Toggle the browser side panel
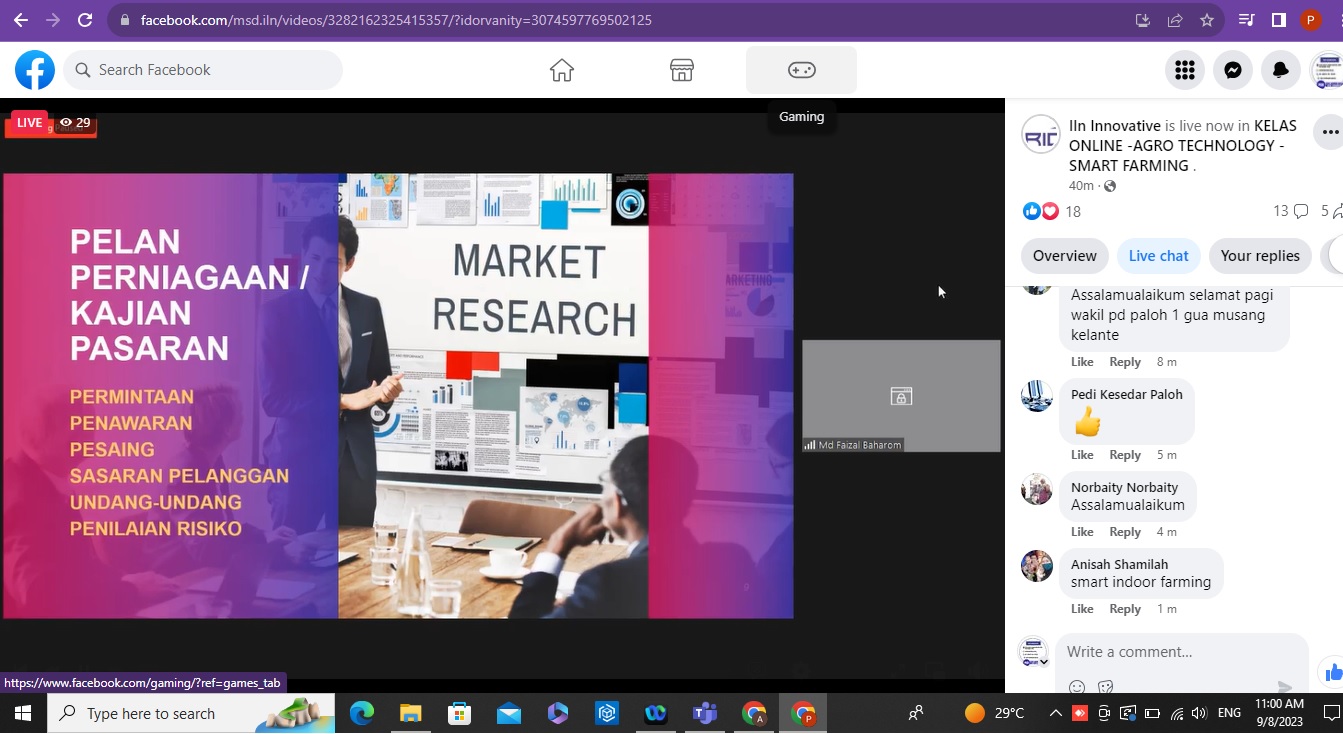 pyautogui.click(x=1278, y=20)
